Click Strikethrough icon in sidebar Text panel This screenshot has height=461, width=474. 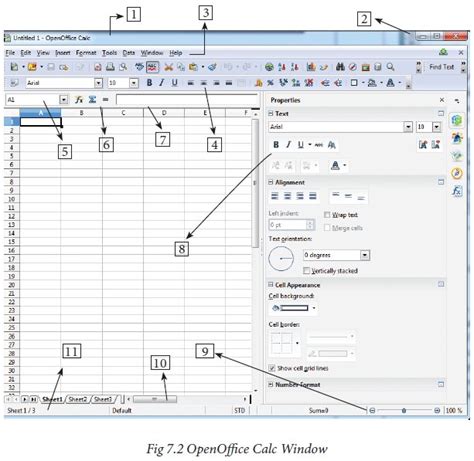(319, 145)
